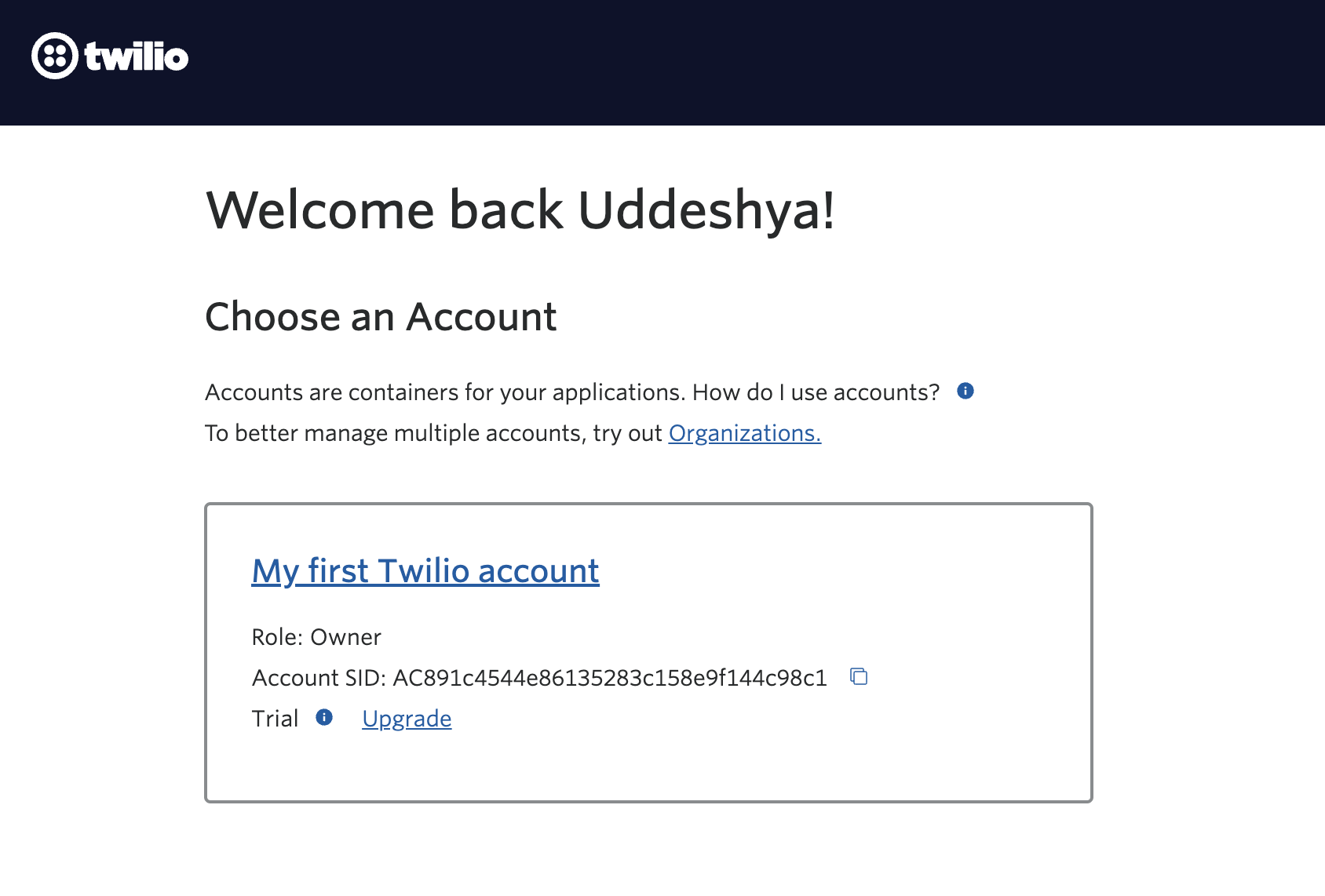Click the 'Welcome back Uddeshya!' heading
Image resolution: width=1325 pixels, height=896 pixels.
click(x=520, y=210)
